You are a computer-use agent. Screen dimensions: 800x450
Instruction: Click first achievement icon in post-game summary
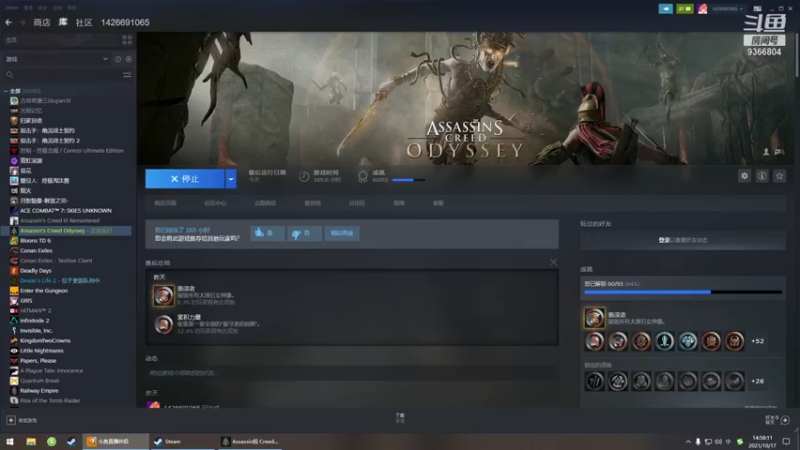point(163,295)
